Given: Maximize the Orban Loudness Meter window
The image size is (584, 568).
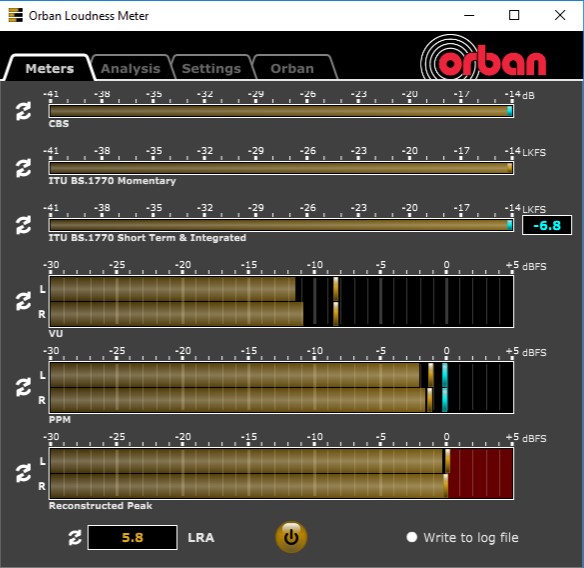Looking at the screenshot, I should click(x=514, y=15).
